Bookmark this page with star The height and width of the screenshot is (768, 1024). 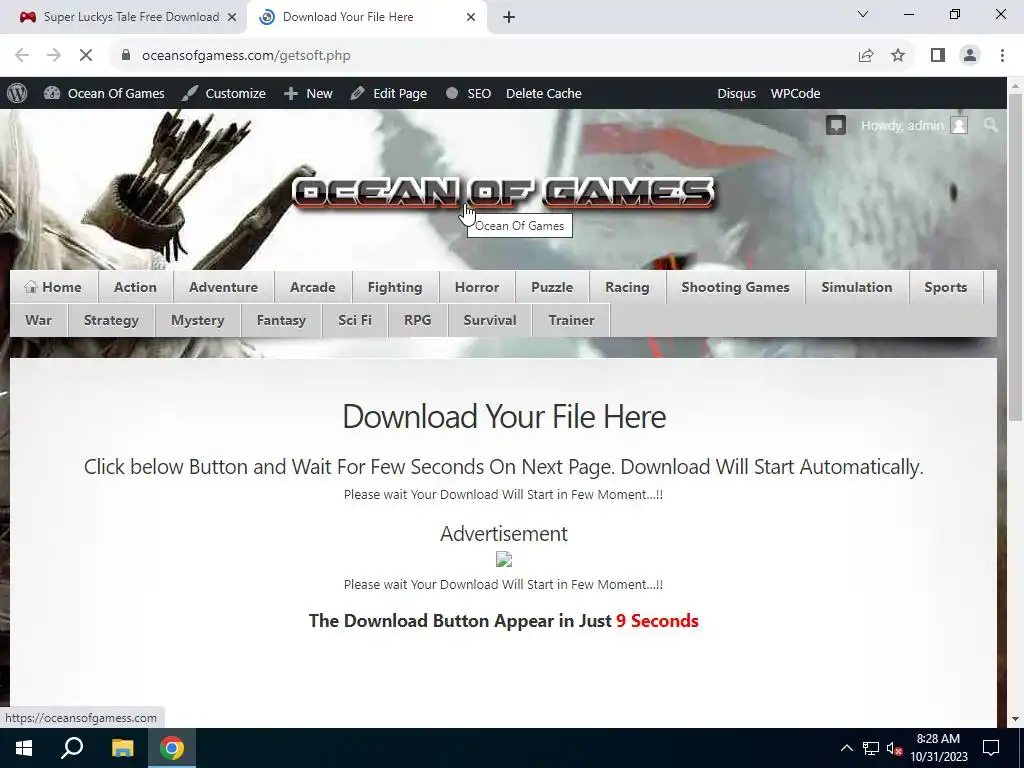[898, 56]
